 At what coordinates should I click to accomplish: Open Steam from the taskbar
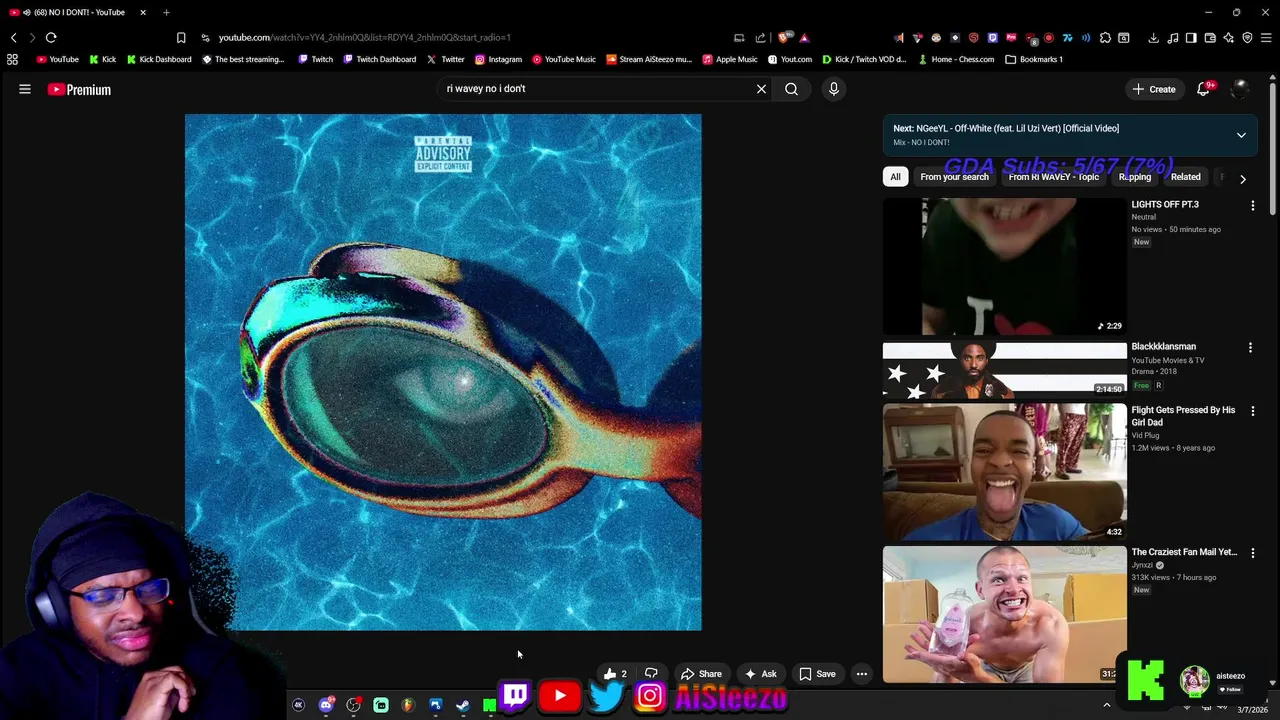pos(462,705)
